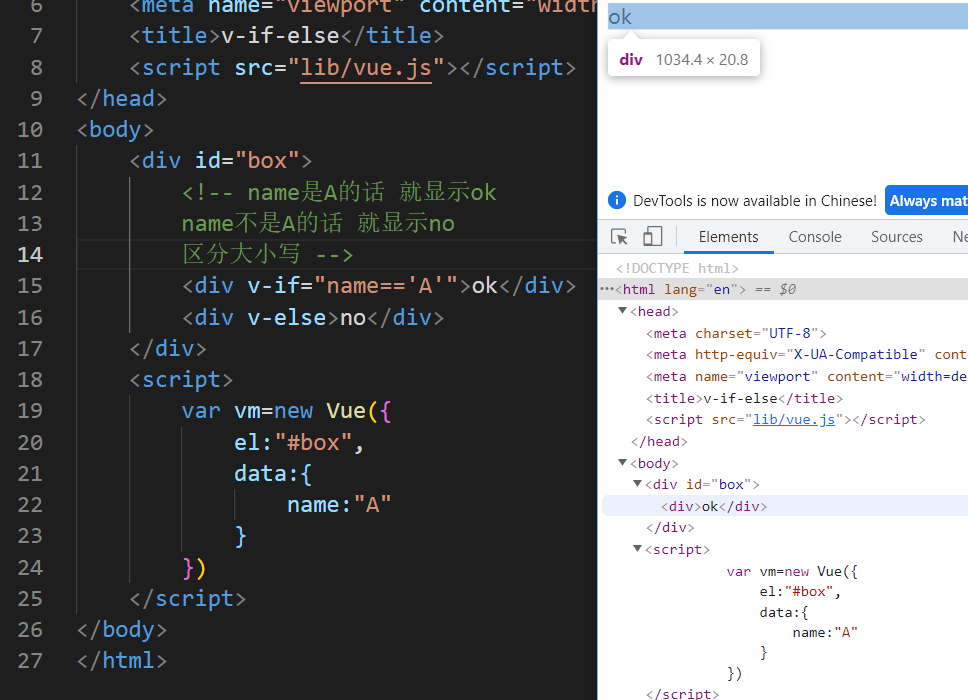The height and width of the screenshot is (700, 968).
Task: Select the html lang="en" DOM row
Action: pos(785,289)
